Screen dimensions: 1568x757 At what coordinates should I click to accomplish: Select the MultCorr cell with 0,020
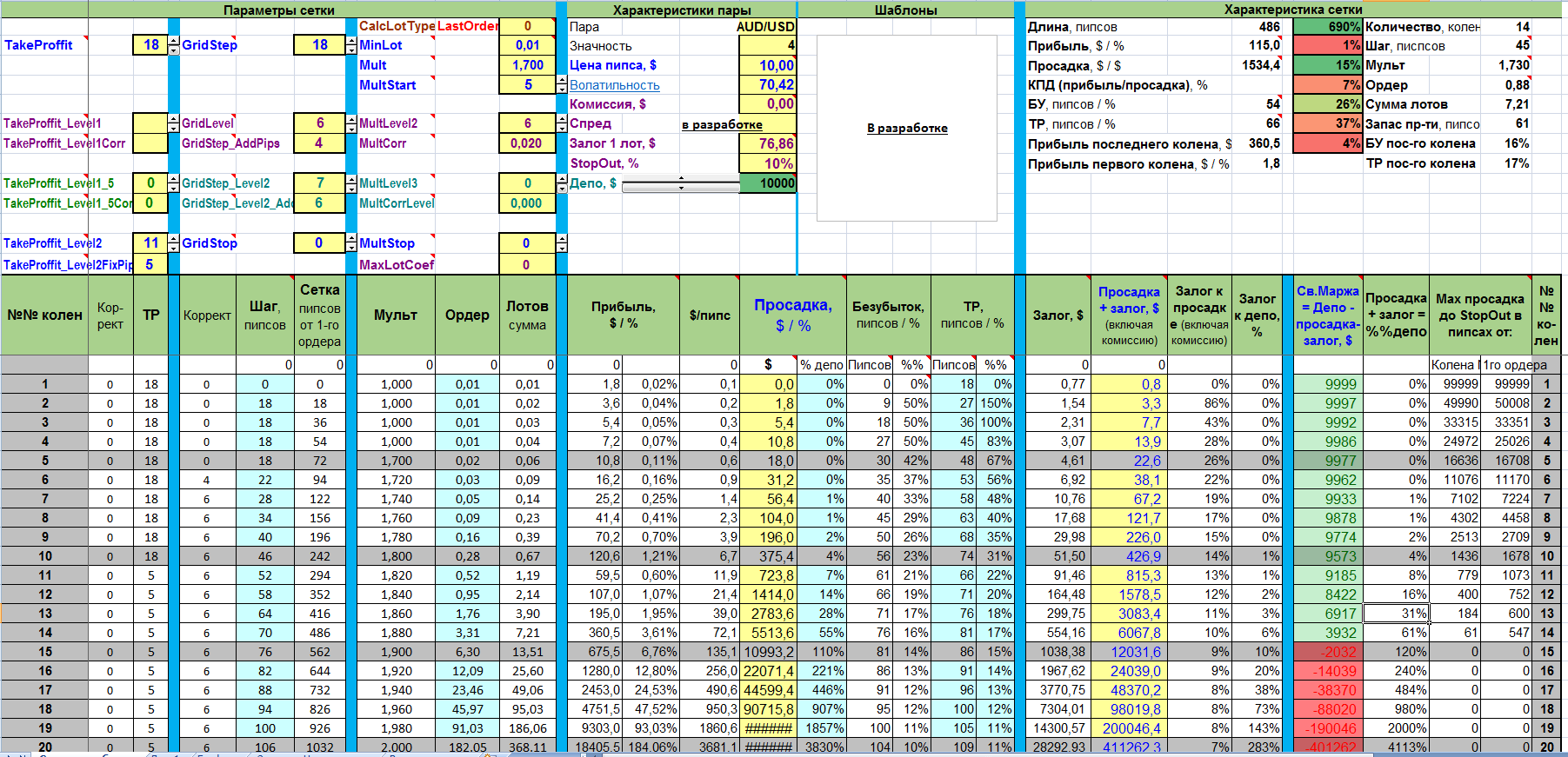pos(527,143)
